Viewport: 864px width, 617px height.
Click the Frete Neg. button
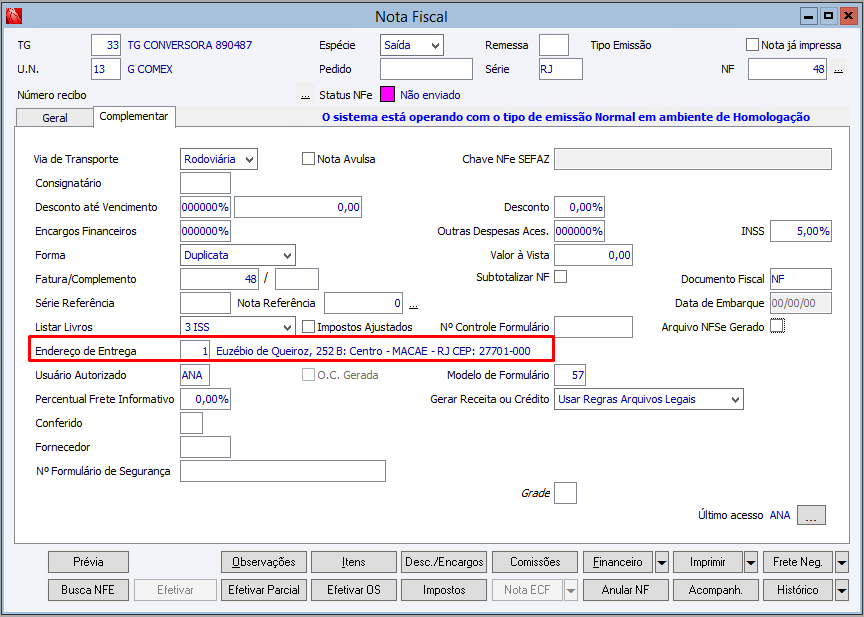(798, 562)
